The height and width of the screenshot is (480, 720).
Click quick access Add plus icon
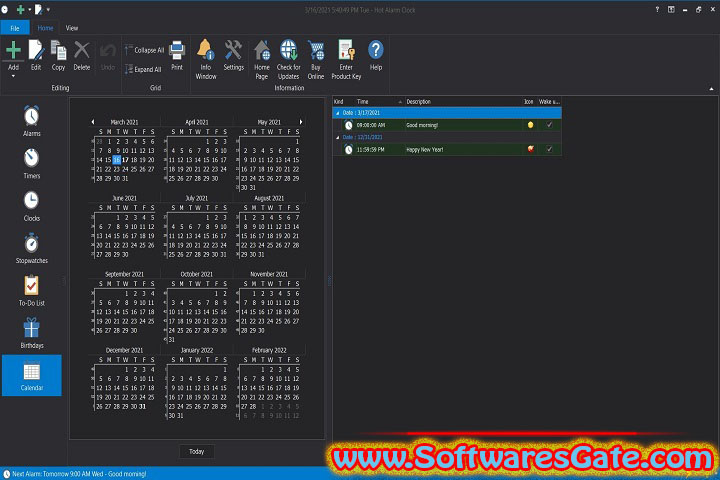click(20, 9)
